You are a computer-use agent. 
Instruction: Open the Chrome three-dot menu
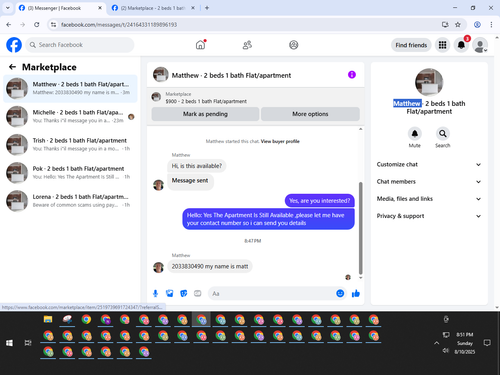[x=491, y=25]
